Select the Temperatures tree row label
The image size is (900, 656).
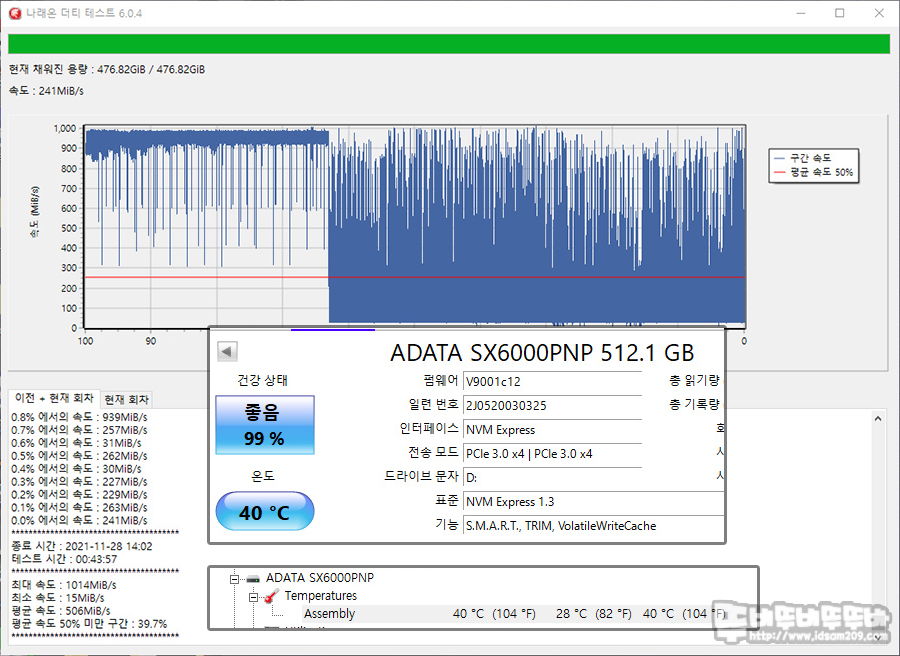click(x=321, y=596)
